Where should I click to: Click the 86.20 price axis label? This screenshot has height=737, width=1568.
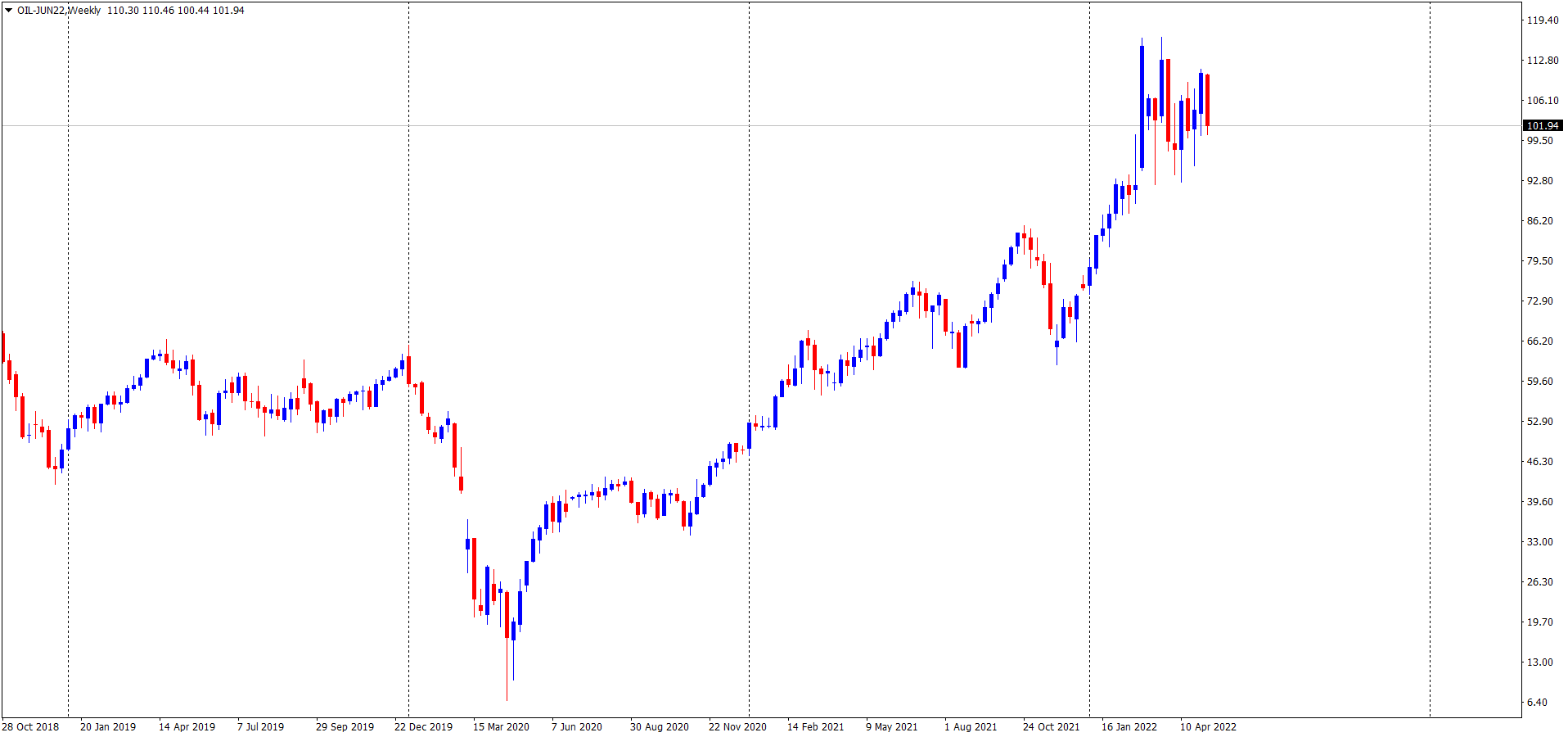(x=1539, y=221)
